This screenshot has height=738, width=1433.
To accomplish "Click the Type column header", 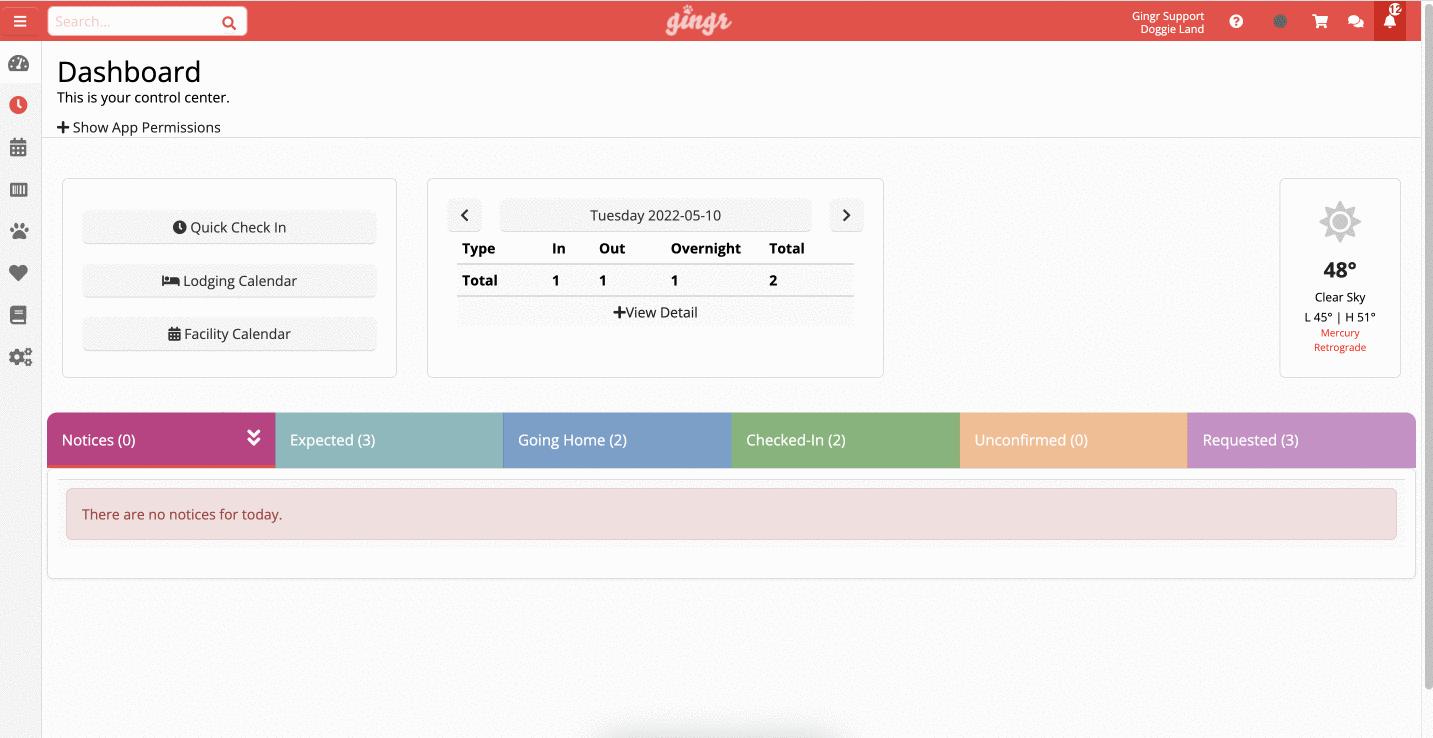I will pyautogui.click(x=479, y=248).
